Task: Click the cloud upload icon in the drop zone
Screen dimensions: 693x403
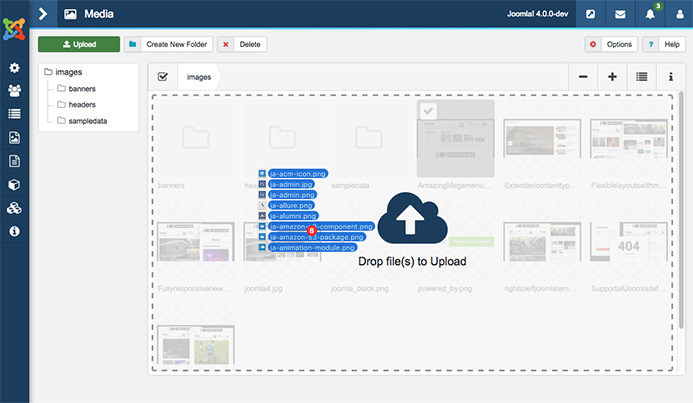Action: tap(412, 218)
